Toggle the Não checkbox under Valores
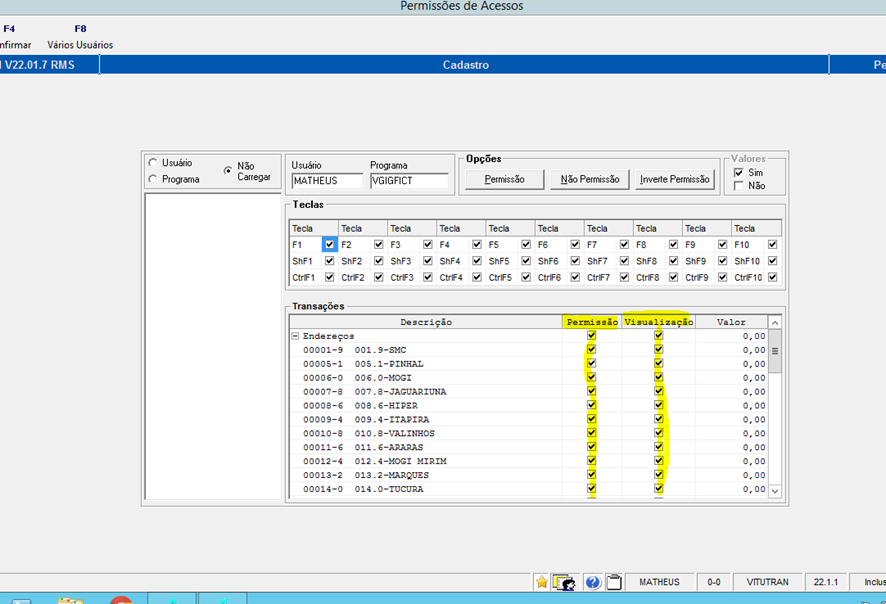Viewport: 886px width, 604px height. [x=739, y=186]
